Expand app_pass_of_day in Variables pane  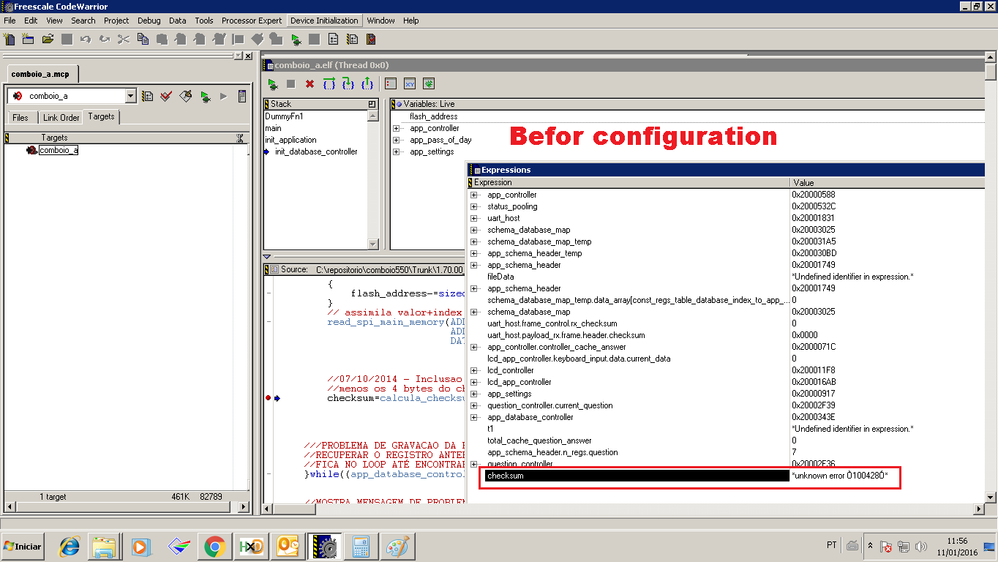(x=397, y=140)
